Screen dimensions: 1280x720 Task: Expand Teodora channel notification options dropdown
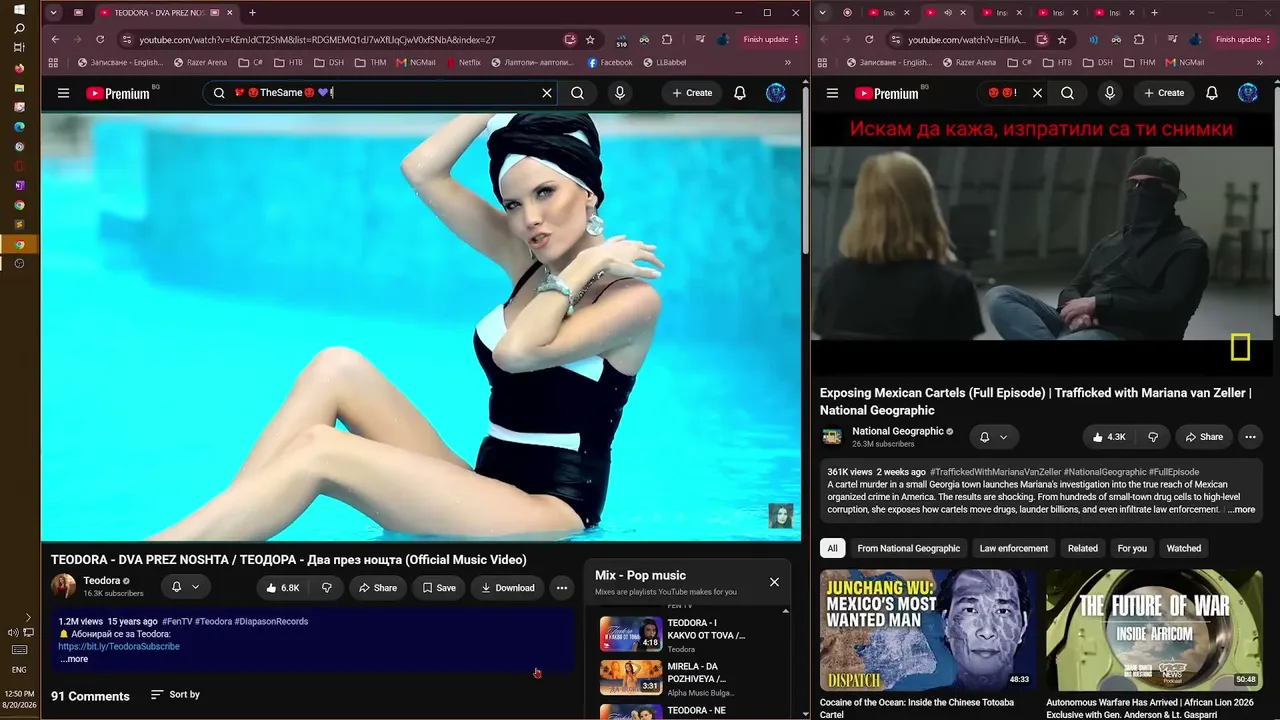click(185, 587)
